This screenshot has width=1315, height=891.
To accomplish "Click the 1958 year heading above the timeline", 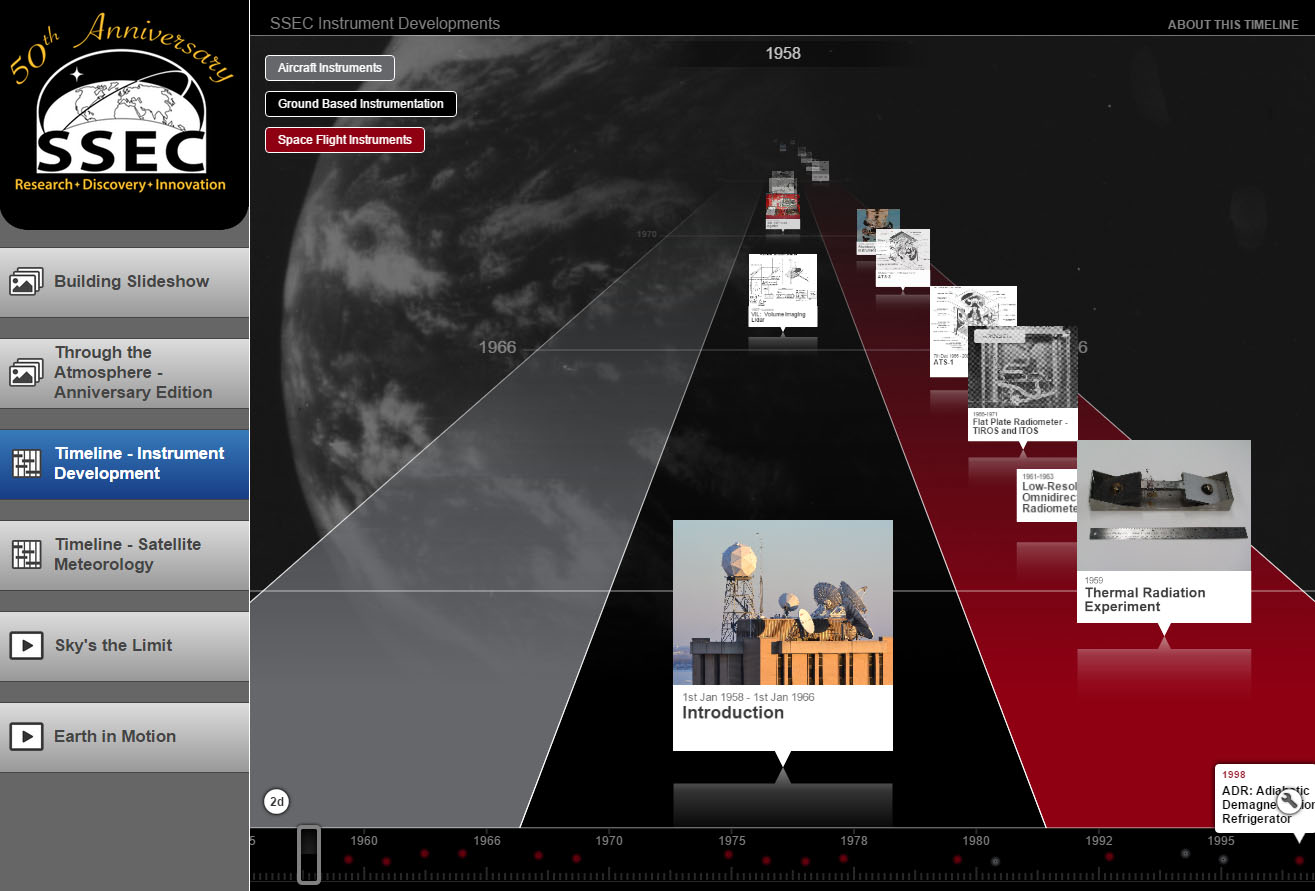I will 783,53.
